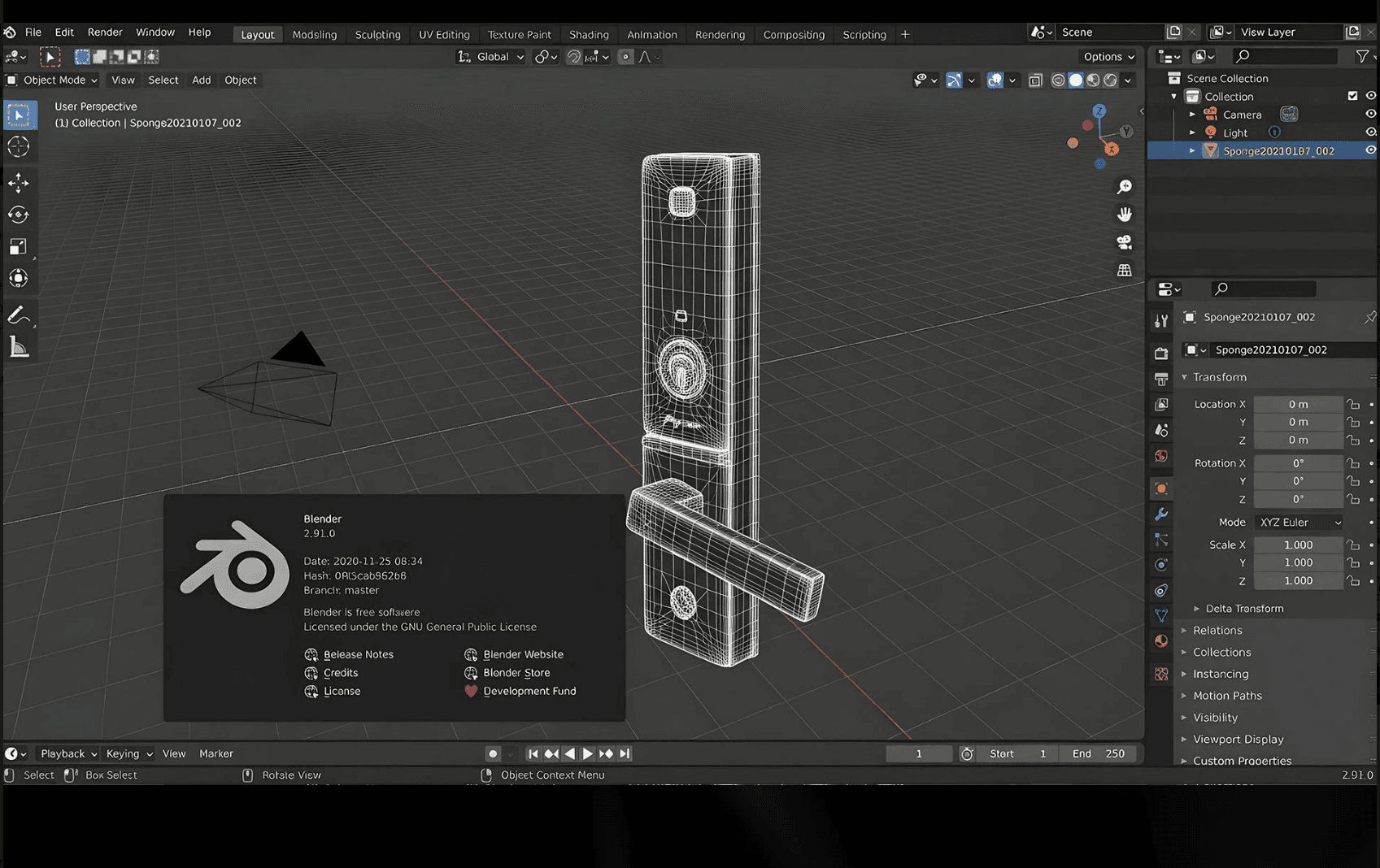Viewport: 1380px width, 868px height.
Task: Play the animation forward
Action: (588, 753)
